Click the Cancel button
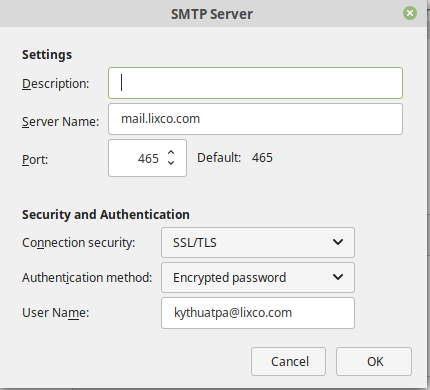 click(x=288, y=362)
